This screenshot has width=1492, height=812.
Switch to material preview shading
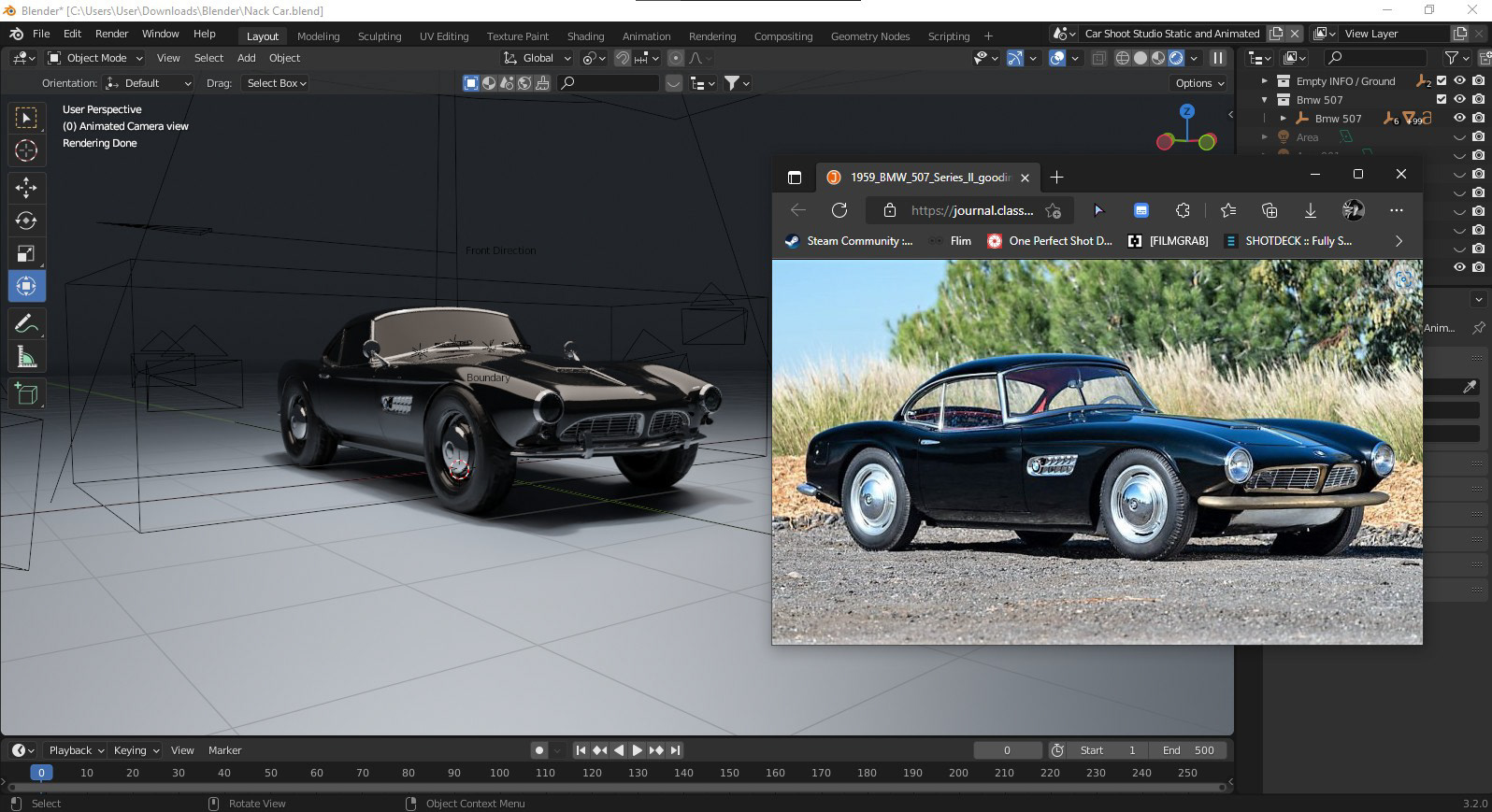coord(1158,58)
